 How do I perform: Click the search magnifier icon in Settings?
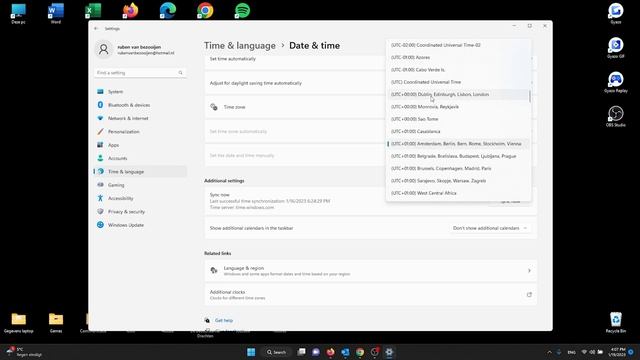coord(180,73)
